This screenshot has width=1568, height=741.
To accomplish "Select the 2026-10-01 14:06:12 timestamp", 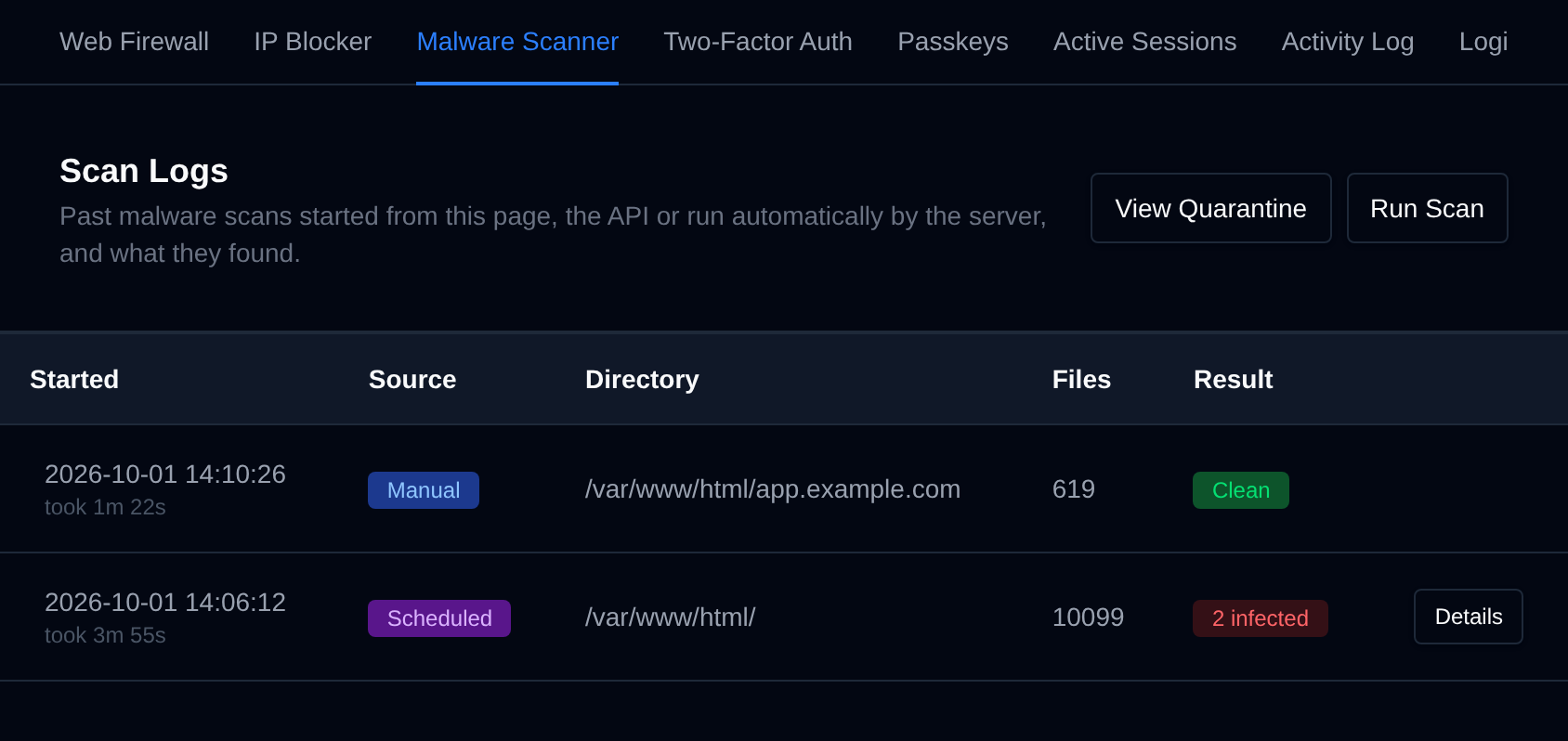I will [x=165, y=603].
